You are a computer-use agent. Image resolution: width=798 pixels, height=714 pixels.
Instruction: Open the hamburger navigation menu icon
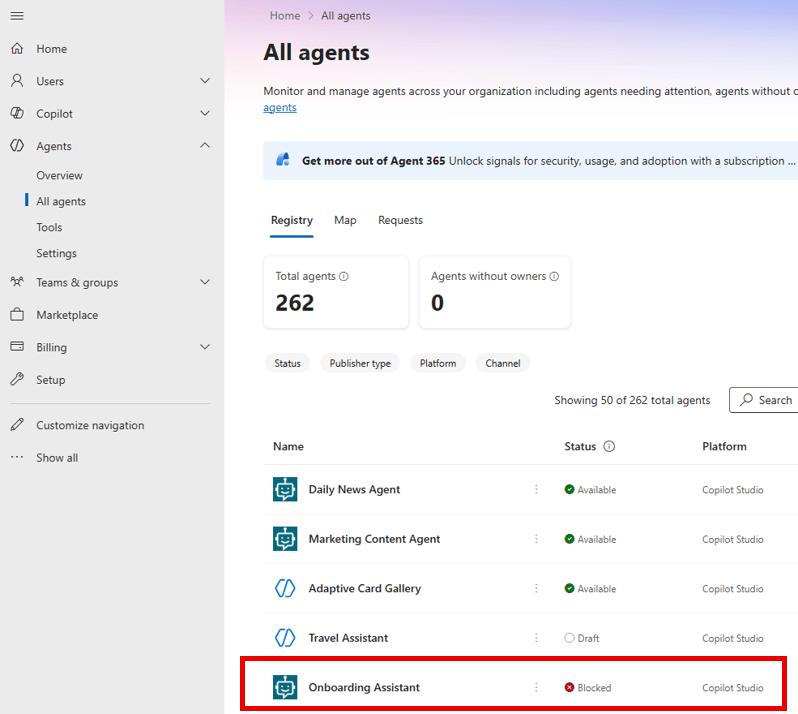point(17,16)
